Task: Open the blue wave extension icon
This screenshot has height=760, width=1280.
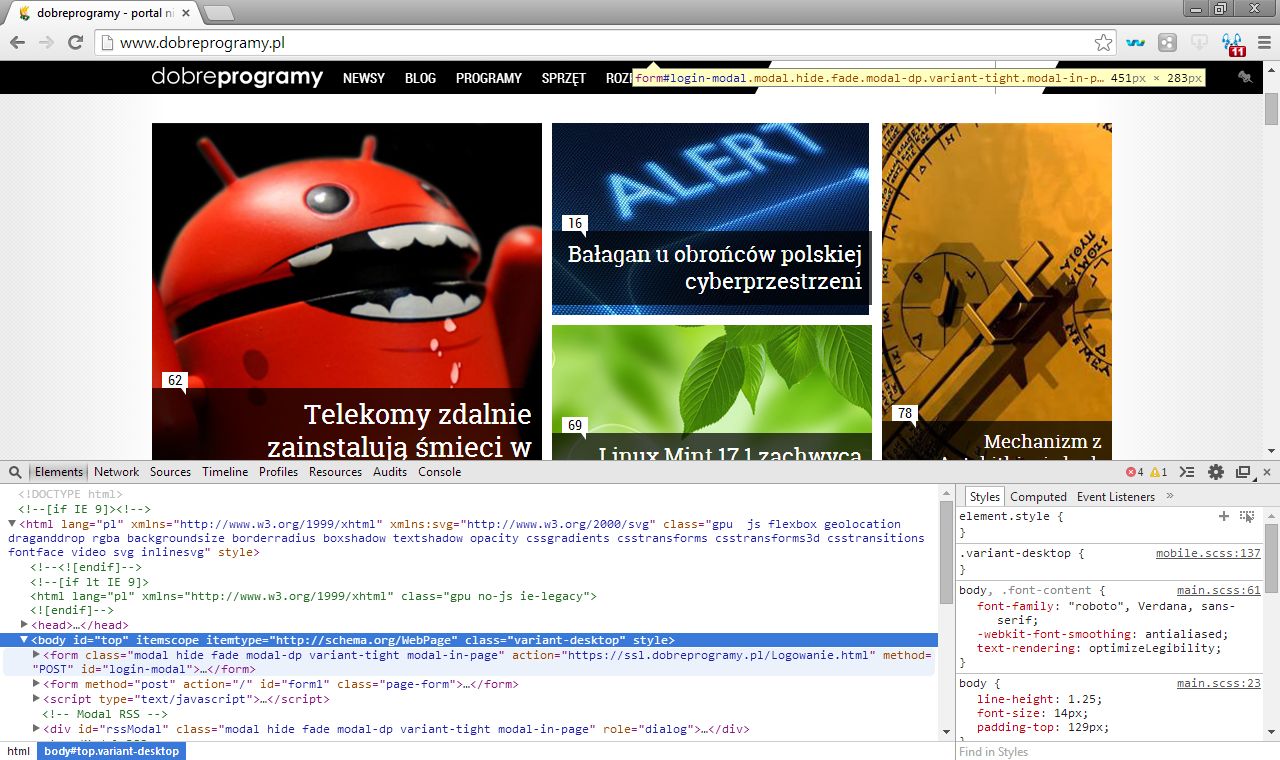Action: pos(1135,42)
